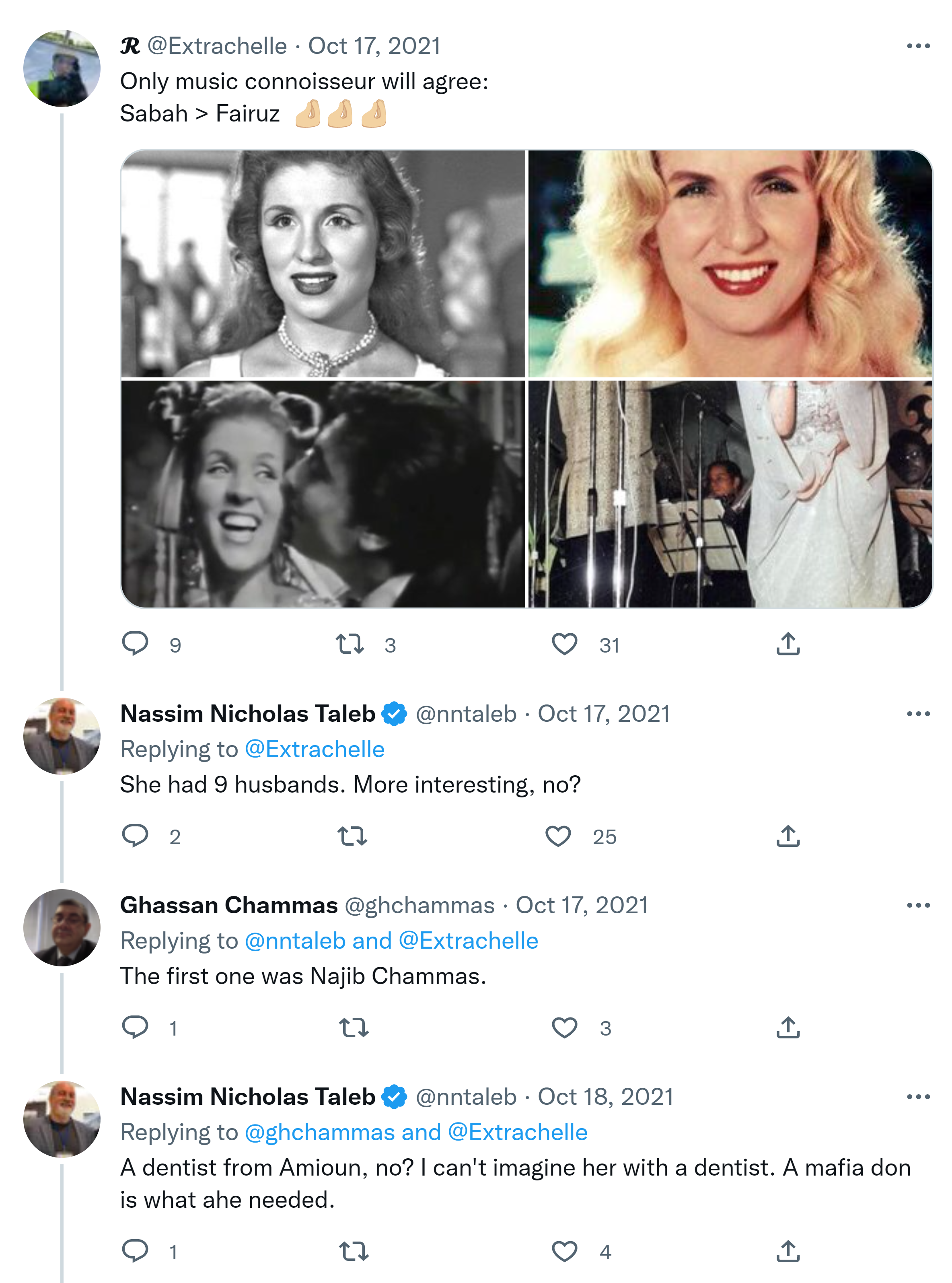The height and width of the screenshot is (1283, 952).
Task: Open Ghassan Chammas's profile name
Action: coord(229,906)
